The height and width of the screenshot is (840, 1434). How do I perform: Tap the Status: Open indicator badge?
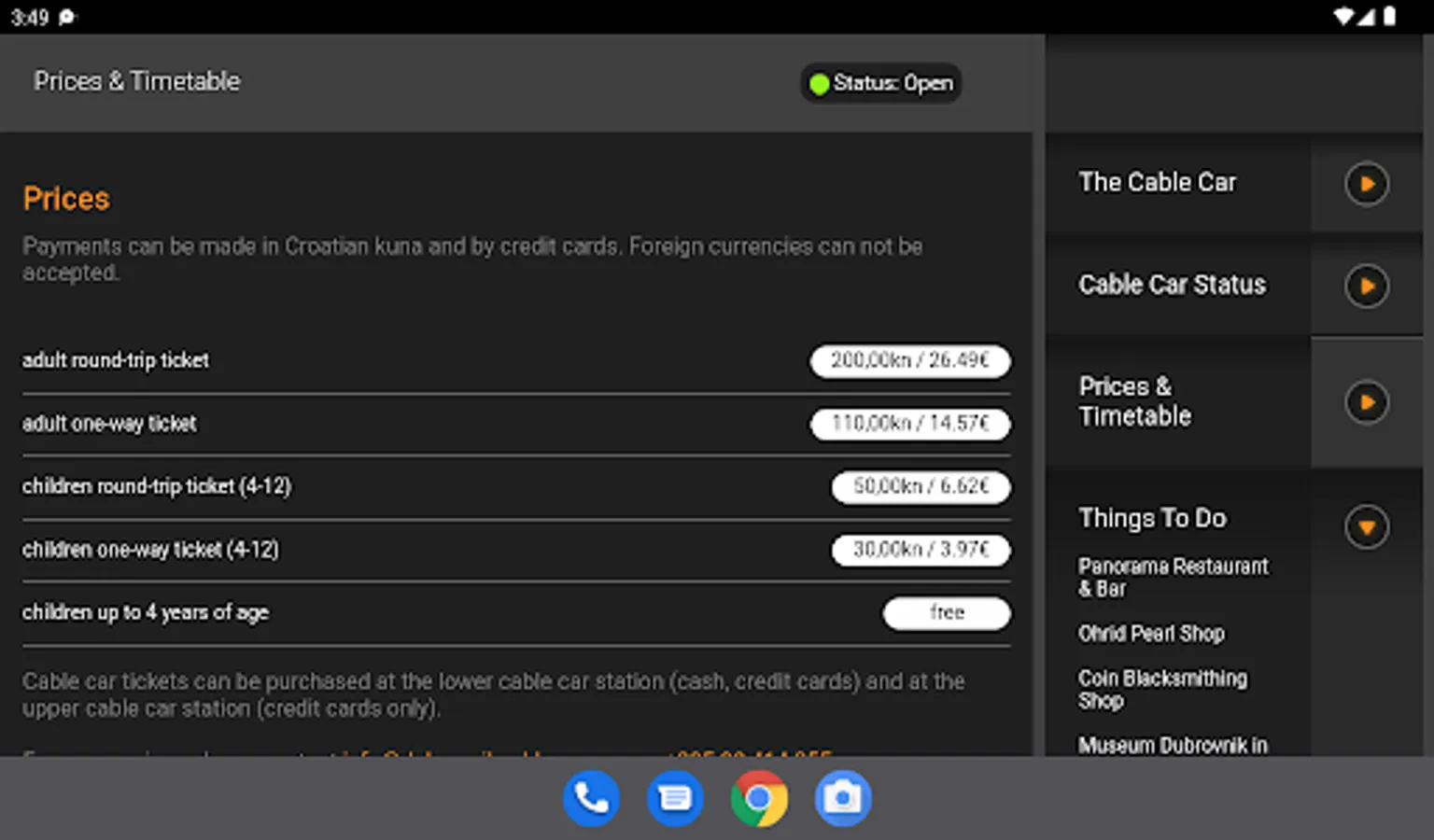pos(881,83)
